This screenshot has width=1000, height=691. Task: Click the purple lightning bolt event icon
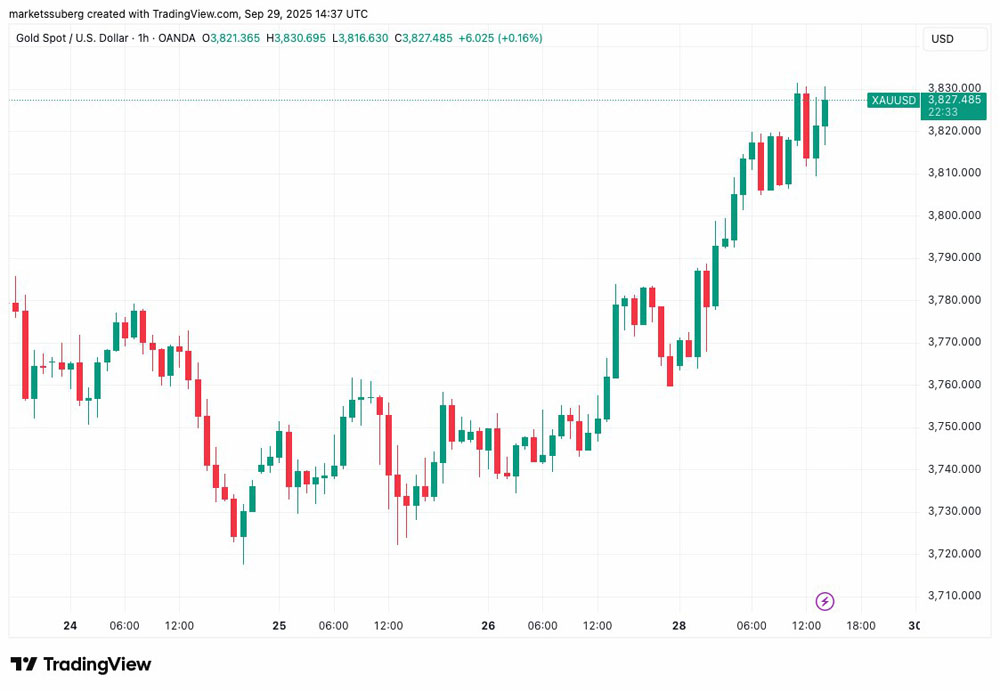pyautogui.click(x=825, y=601)
